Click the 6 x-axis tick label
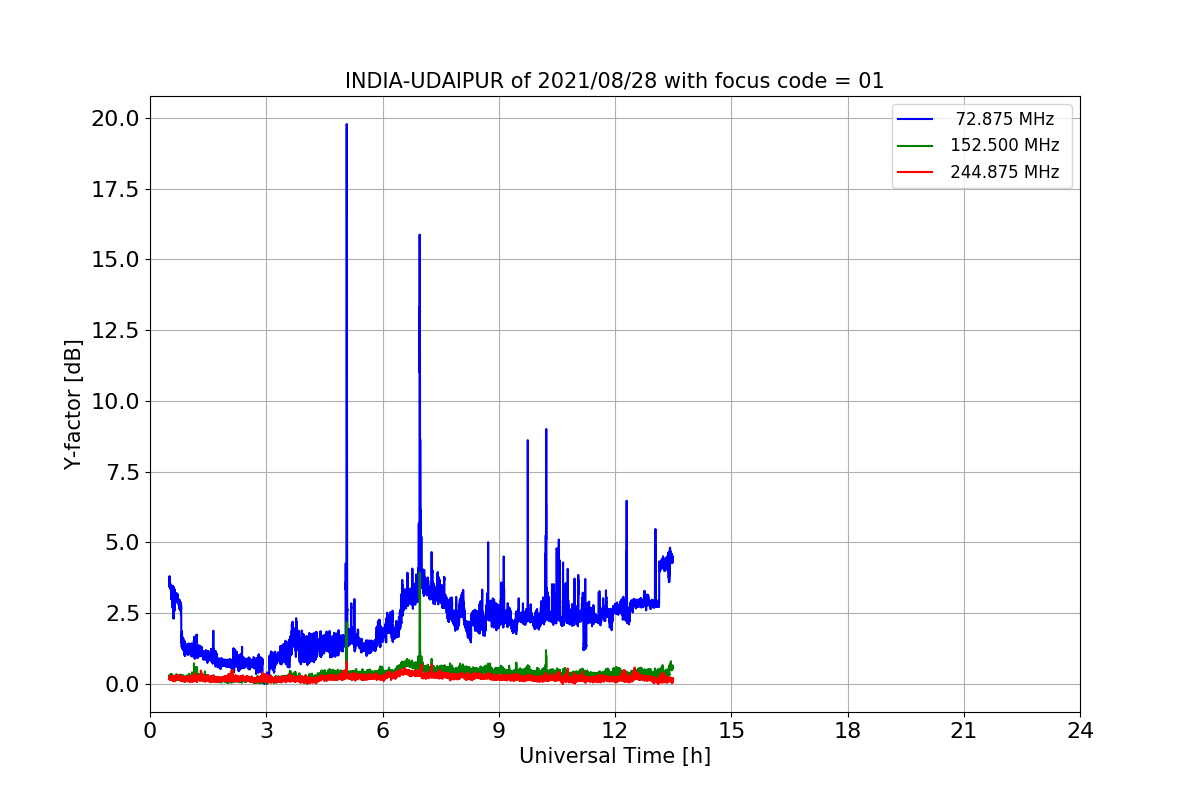This screenshot has width=1200, height=800. (382, 731)
